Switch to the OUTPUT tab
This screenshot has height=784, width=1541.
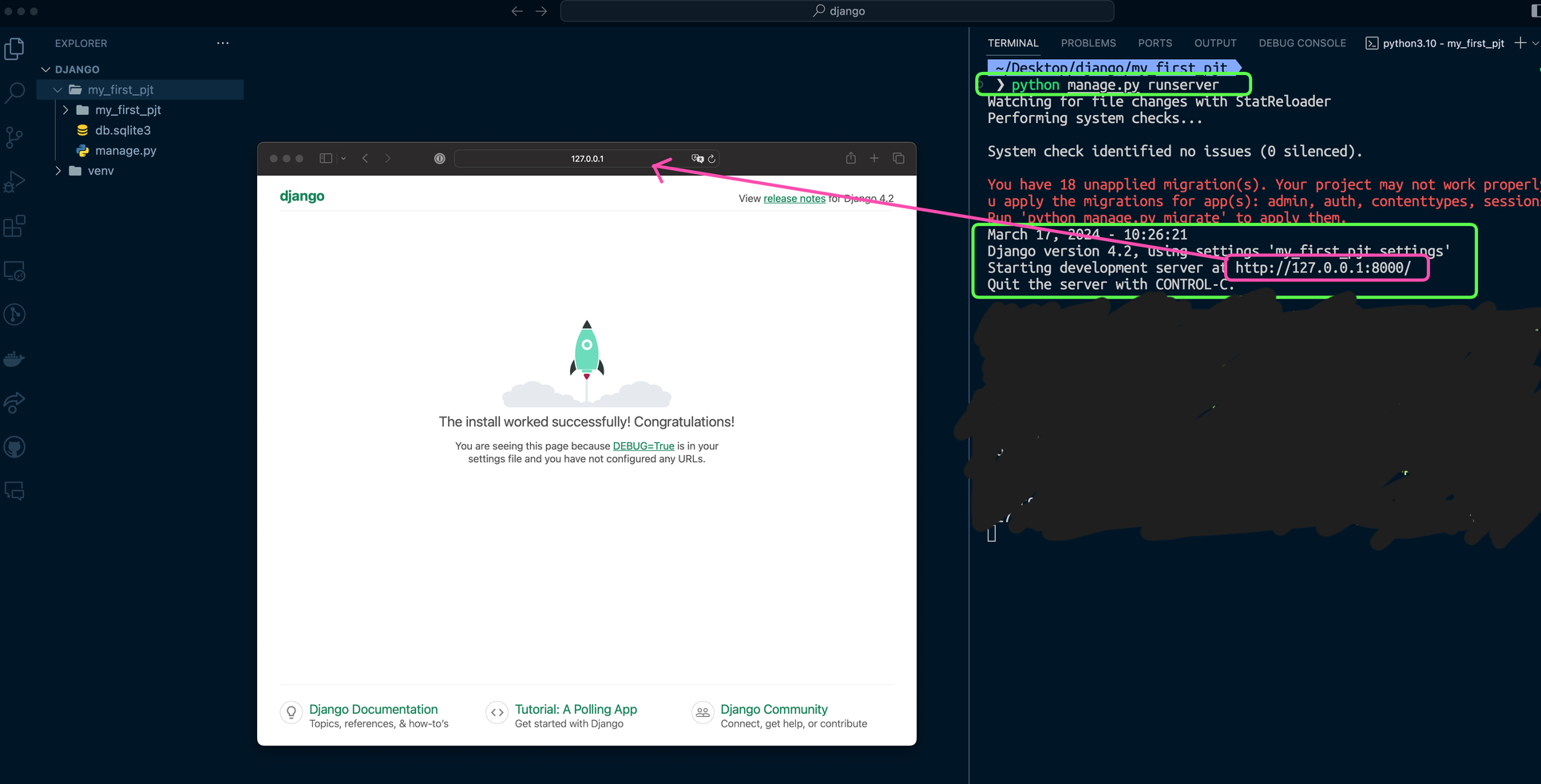(x=1215, y=43)
